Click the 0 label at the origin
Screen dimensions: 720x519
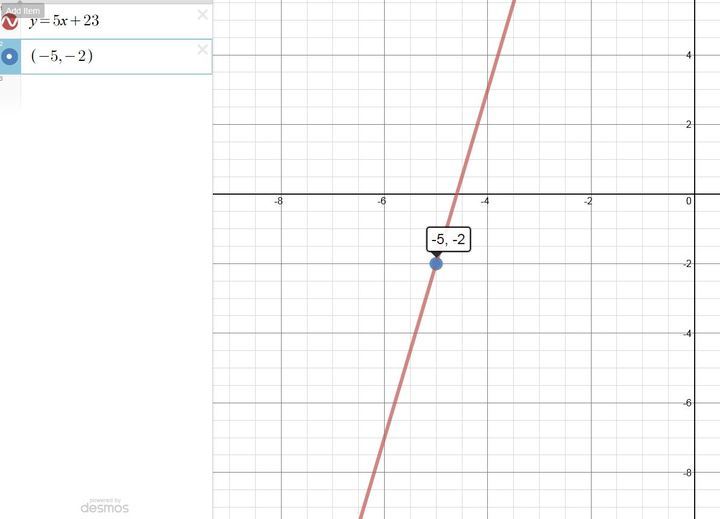(x=688, y=202)
